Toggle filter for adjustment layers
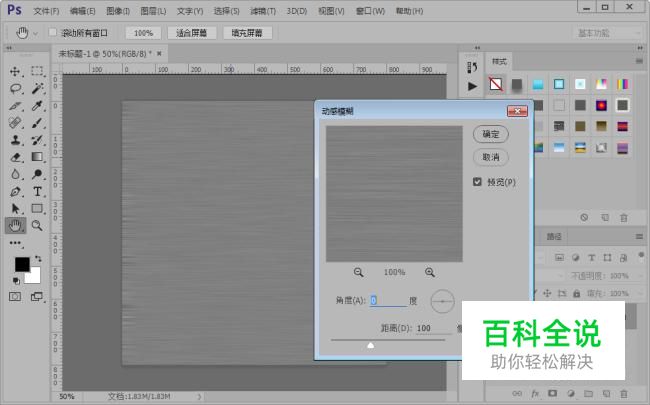The height and width of the screenshot is (405, 650). click(575, 258)
